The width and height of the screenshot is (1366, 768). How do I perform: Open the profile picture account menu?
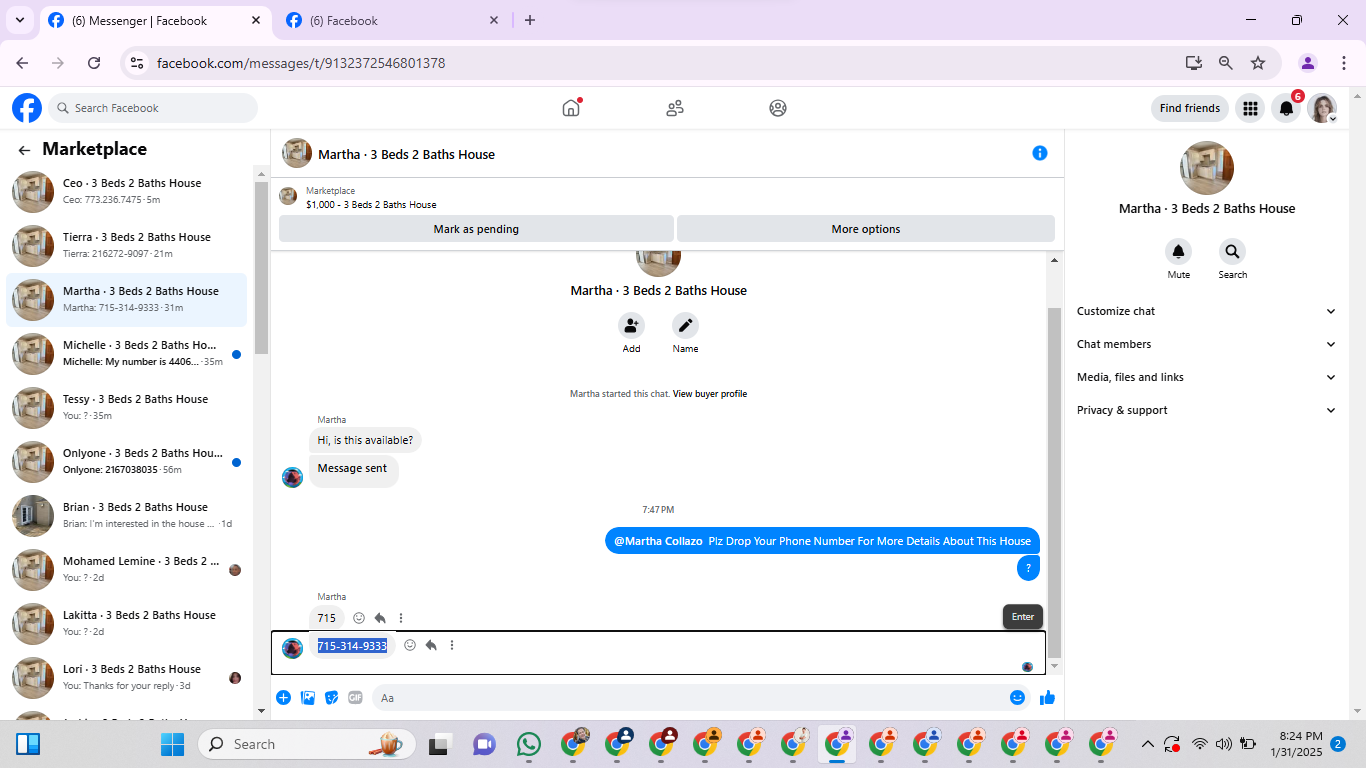[1323, 108]
